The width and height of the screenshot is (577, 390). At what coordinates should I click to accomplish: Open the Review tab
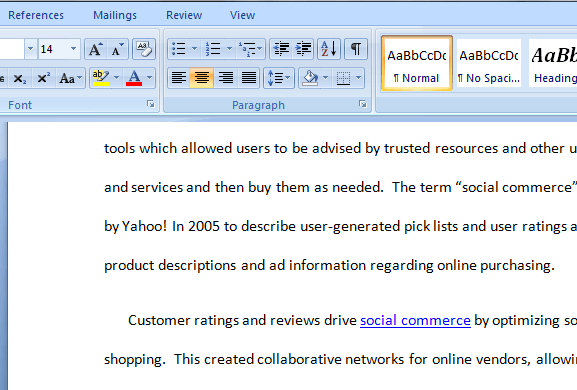coord(184,15)
